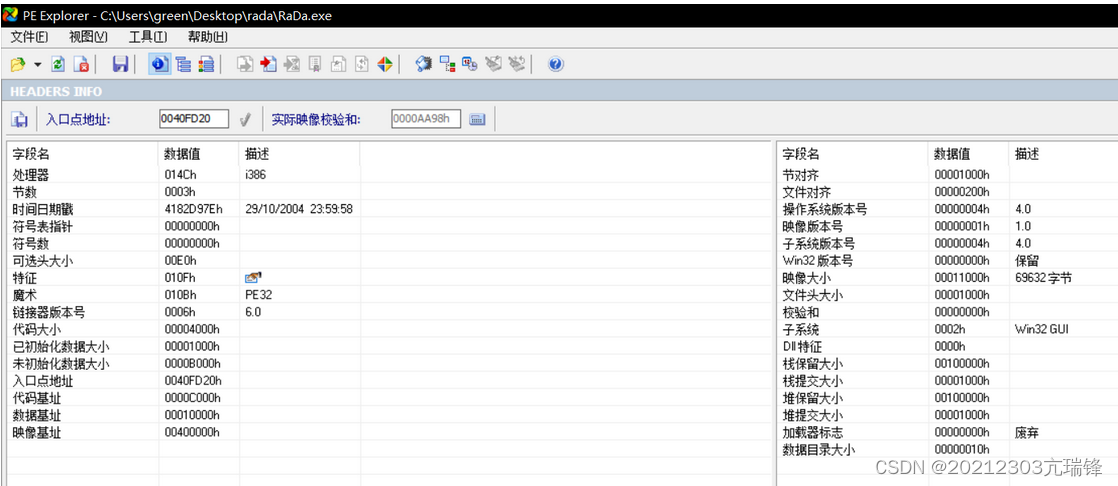
Task: Click the first grayed brush removal tool icon
Action: click(x=493, y=65)
